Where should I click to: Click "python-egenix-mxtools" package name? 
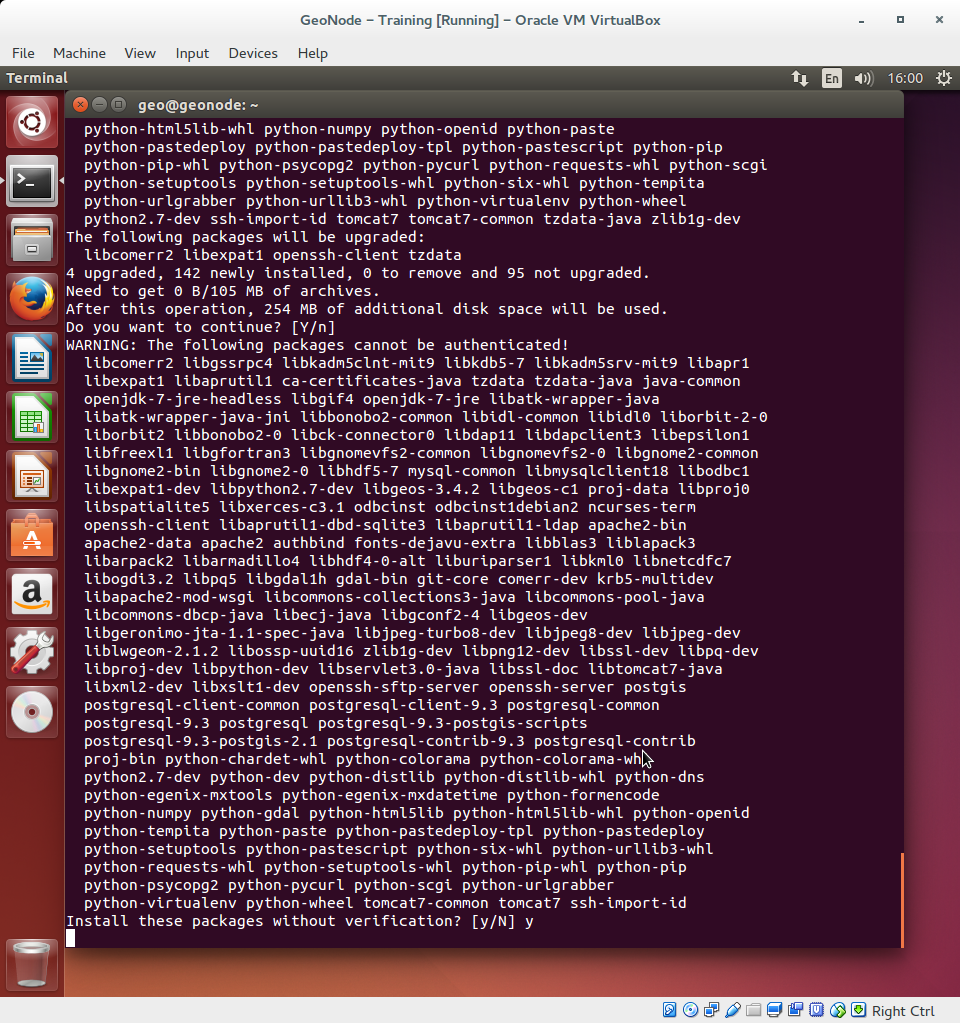[178, 795]
